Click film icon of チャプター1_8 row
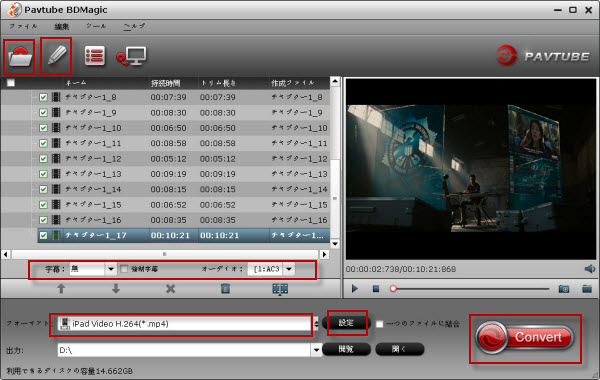Screen dimensions: 600x380 tap(56, 97)
